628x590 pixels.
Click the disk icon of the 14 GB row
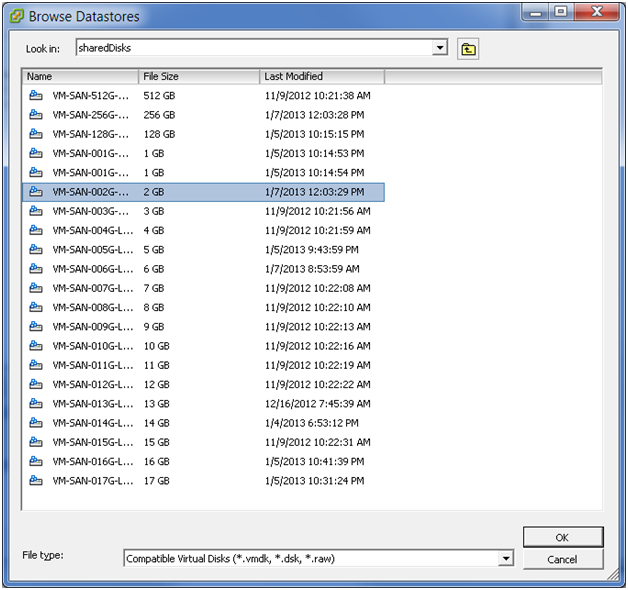click(x=36, y=422)
